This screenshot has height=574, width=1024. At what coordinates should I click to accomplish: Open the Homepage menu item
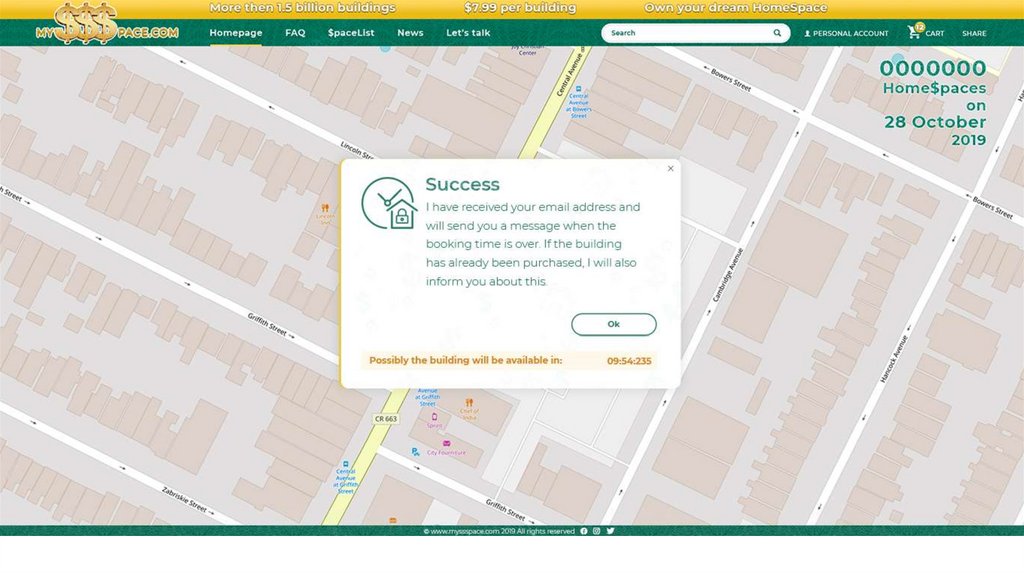235,33
